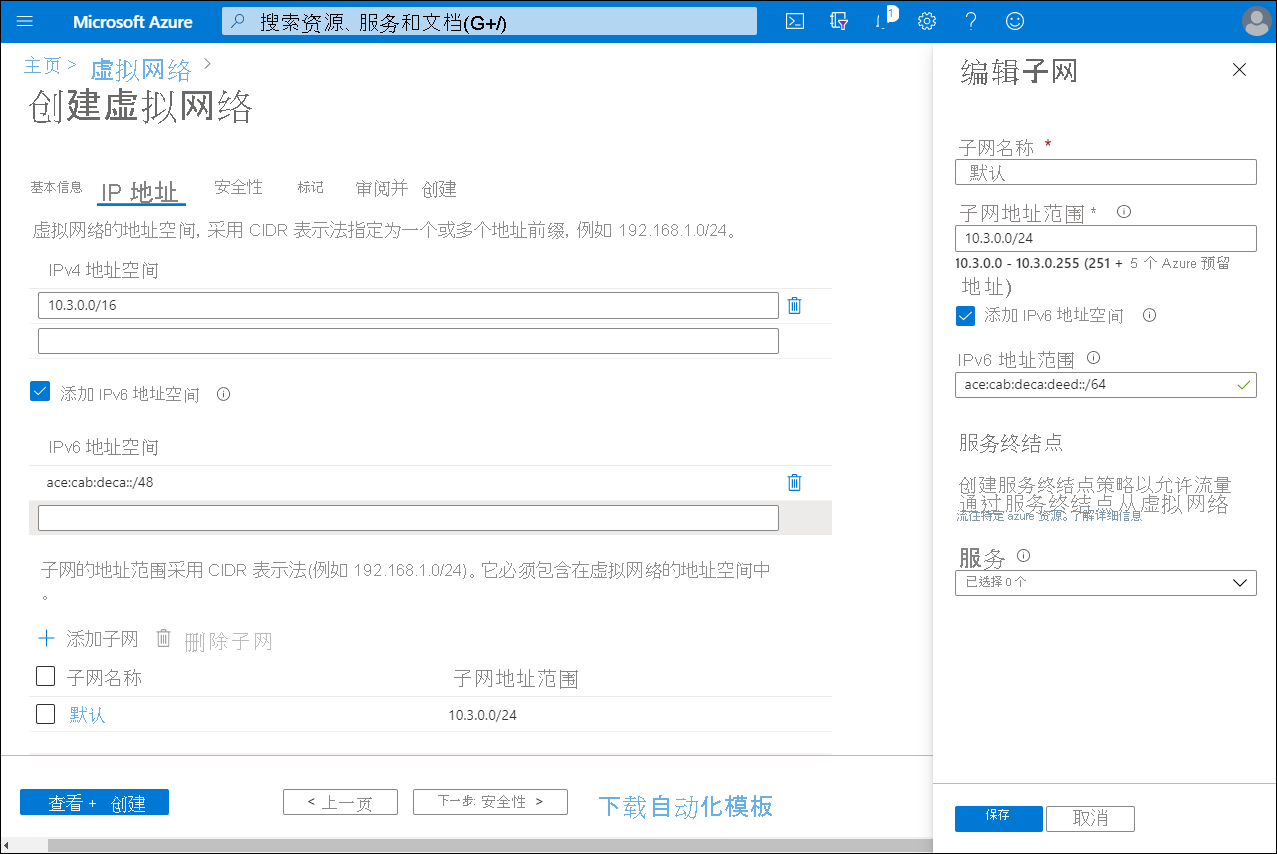Open Azure help via the question mark icon

point(970,20)
